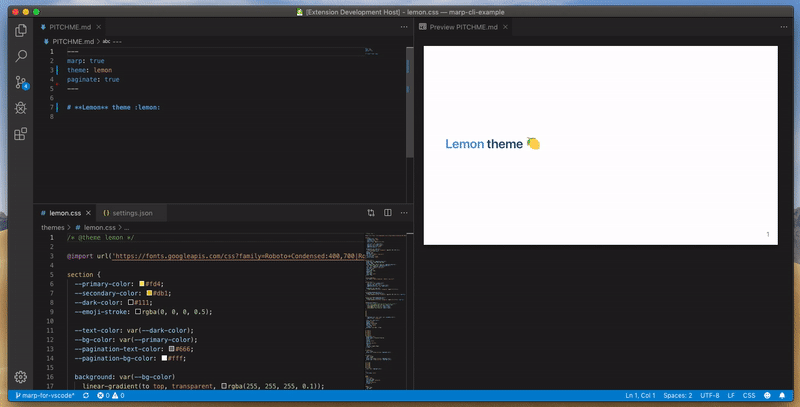Image resolution: width=800 pixels, height=407 pixels.
Task: Close the lemon.css tab
Action: 89,213
